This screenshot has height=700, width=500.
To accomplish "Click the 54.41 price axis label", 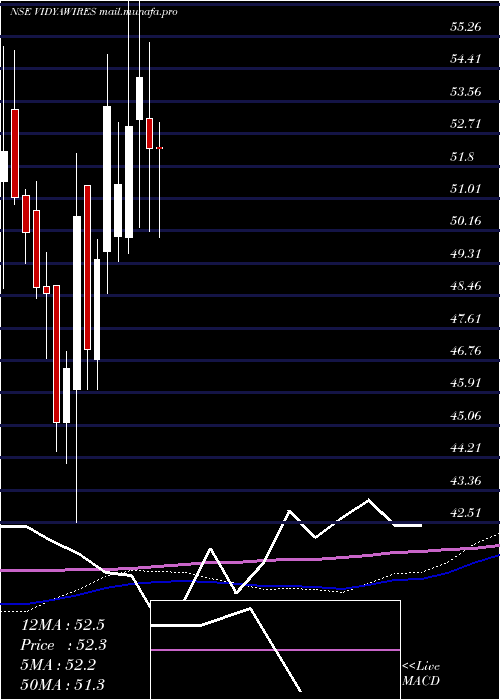I will point(465,59).
